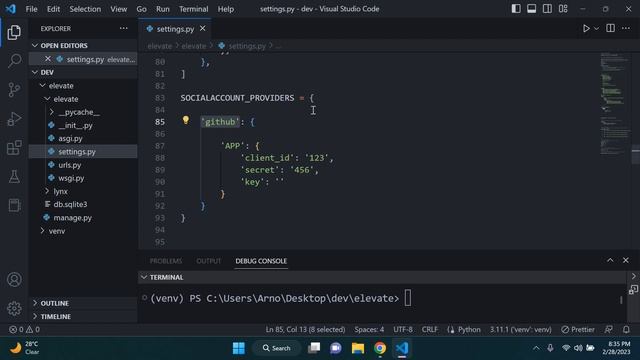
Task: Open the Edit menu
Action: click(x=53, y=9)
